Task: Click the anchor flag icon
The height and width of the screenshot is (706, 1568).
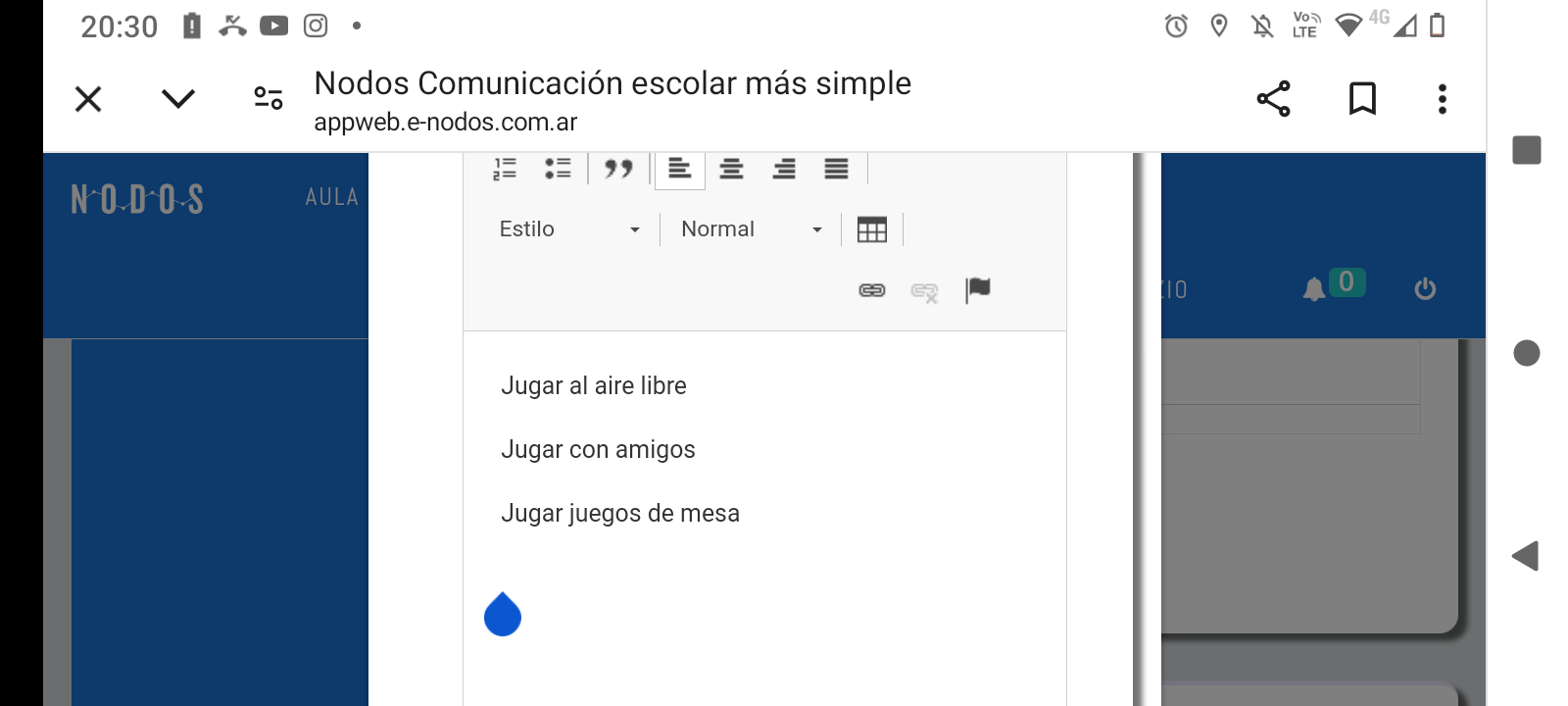Action: tap(977, 289)
